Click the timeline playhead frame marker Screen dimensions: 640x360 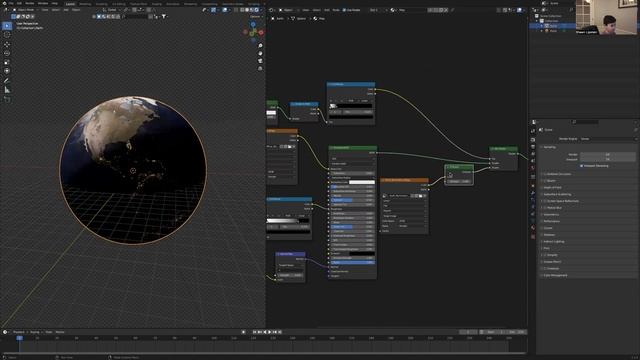[x=19, y=338]
